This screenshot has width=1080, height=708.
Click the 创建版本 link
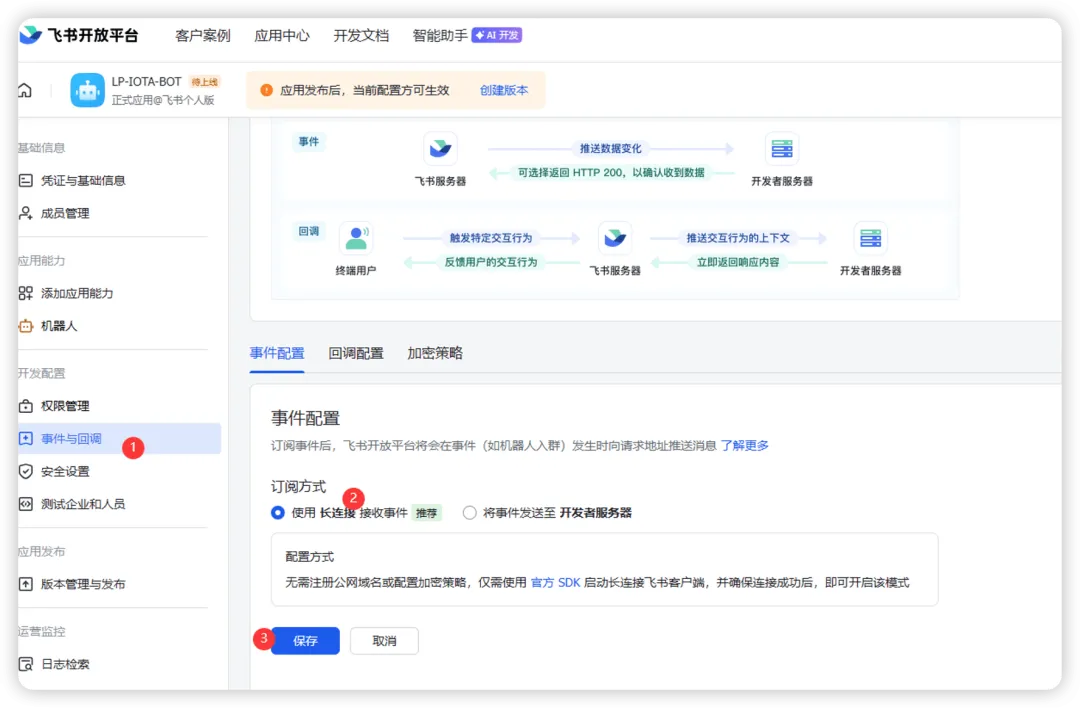click(504, 90)
